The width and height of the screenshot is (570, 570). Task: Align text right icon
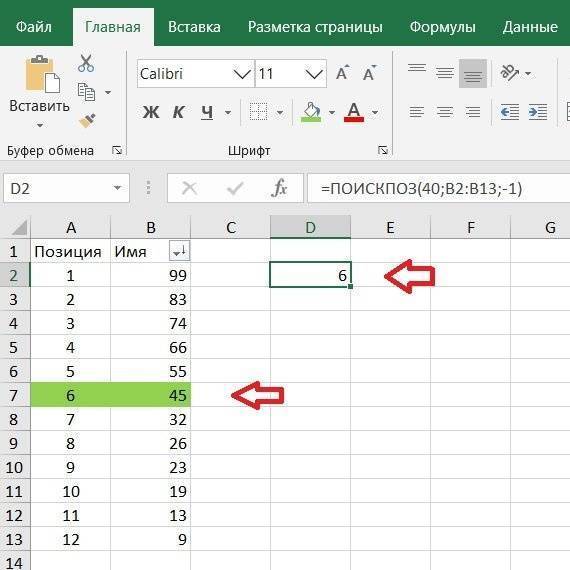click(x=473, y=112)
